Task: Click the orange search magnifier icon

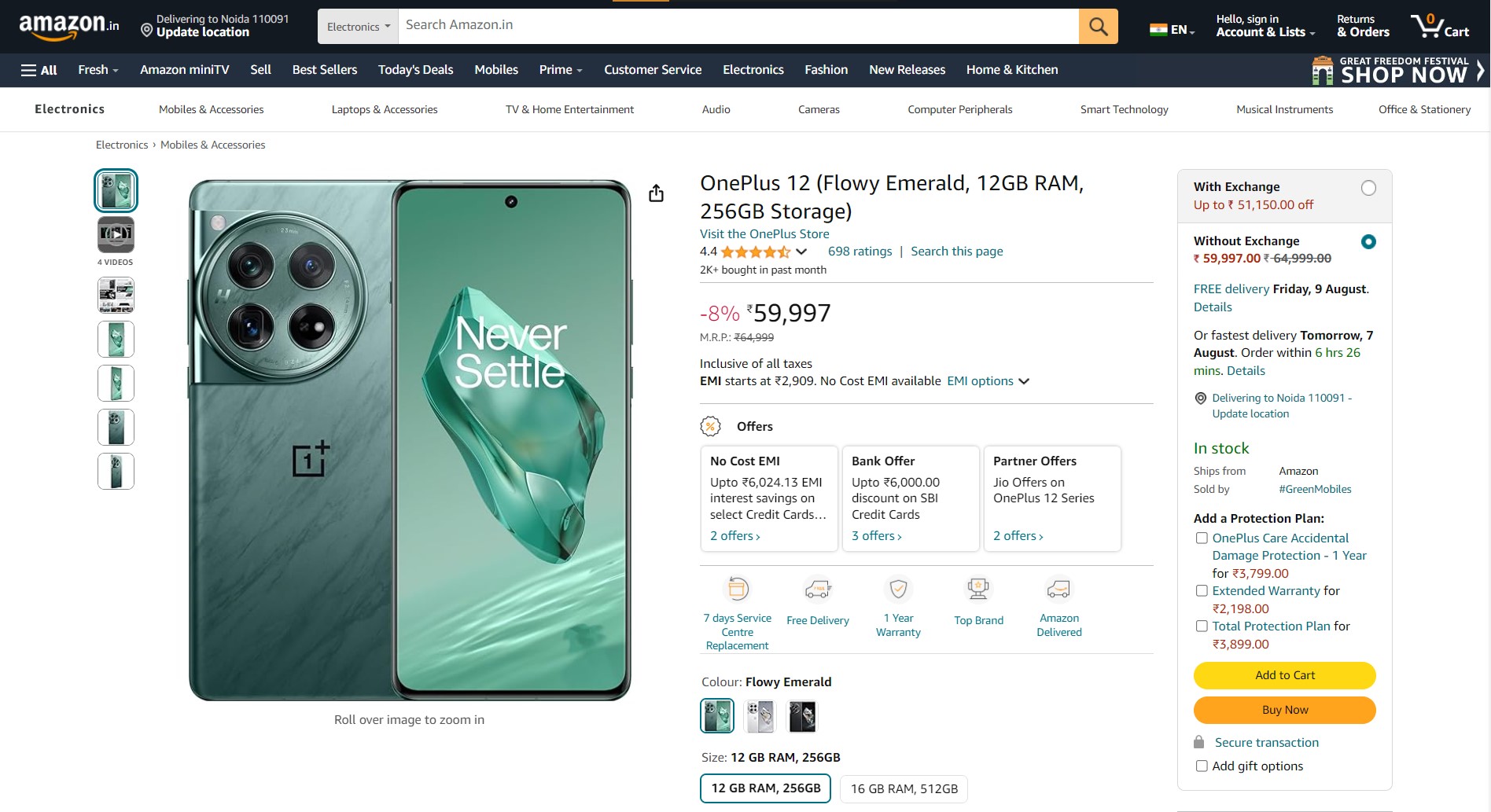Action: 1098,27
